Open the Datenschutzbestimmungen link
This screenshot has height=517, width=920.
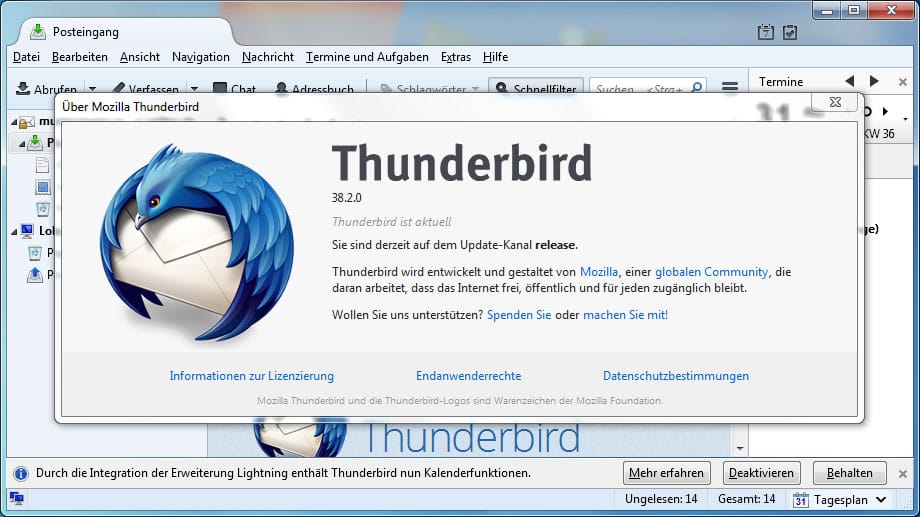(x=676, y=376)
